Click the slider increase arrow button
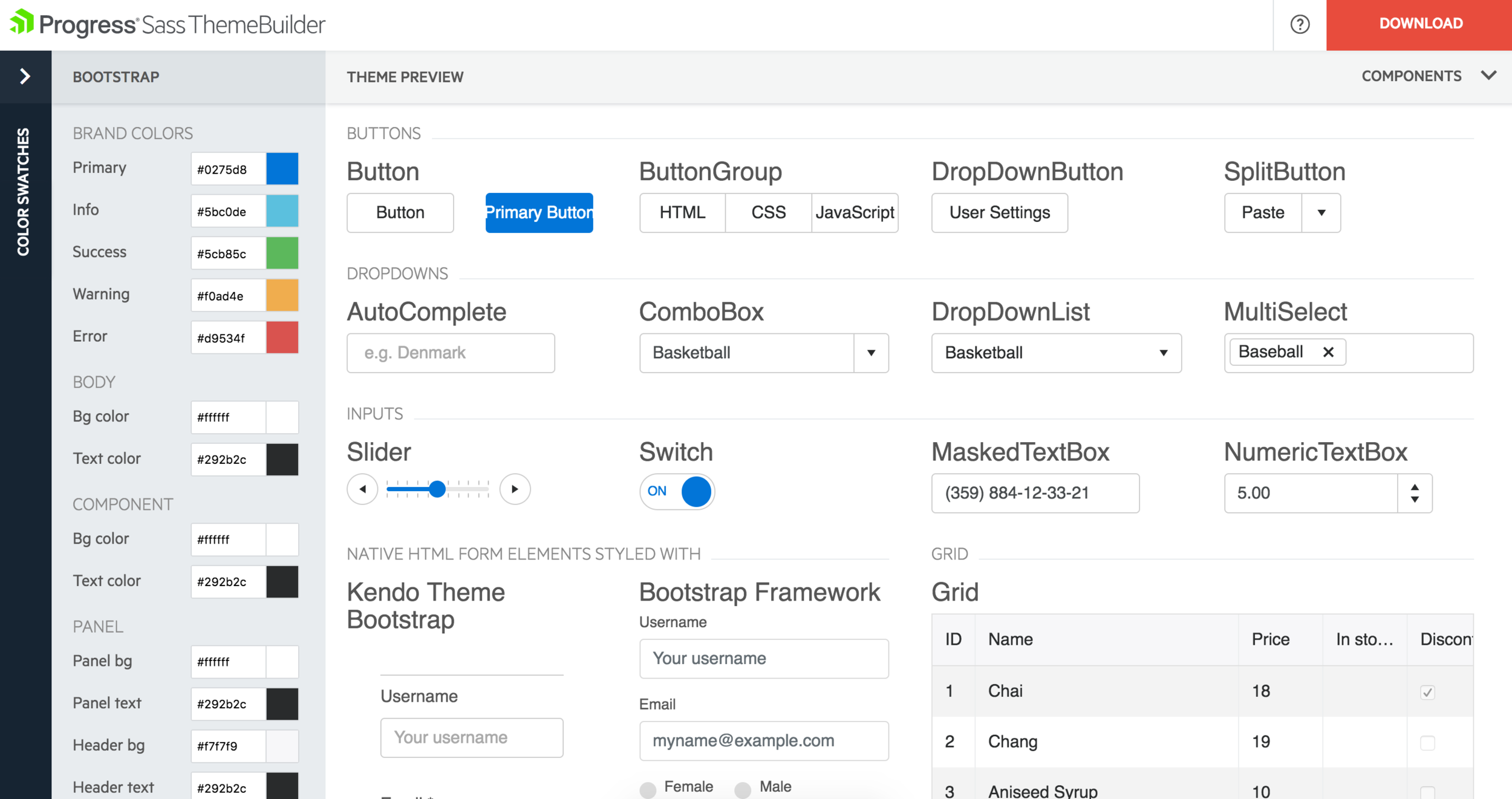Screen dimensions: 1512x799 pyautogui.click(x=515, y=489)
